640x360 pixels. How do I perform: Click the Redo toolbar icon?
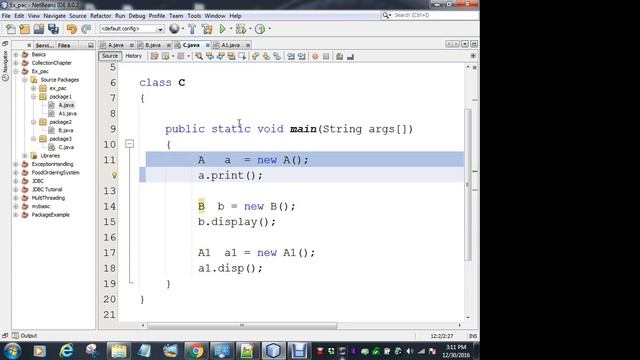[x=86, y=29]
